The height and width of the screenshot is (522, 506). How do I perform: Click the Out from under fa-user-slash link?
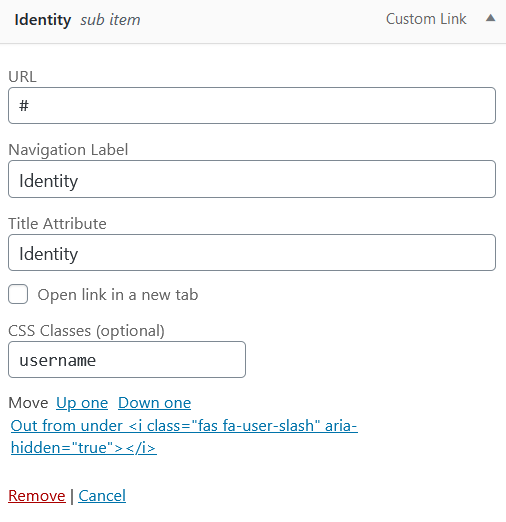[184, 437]
